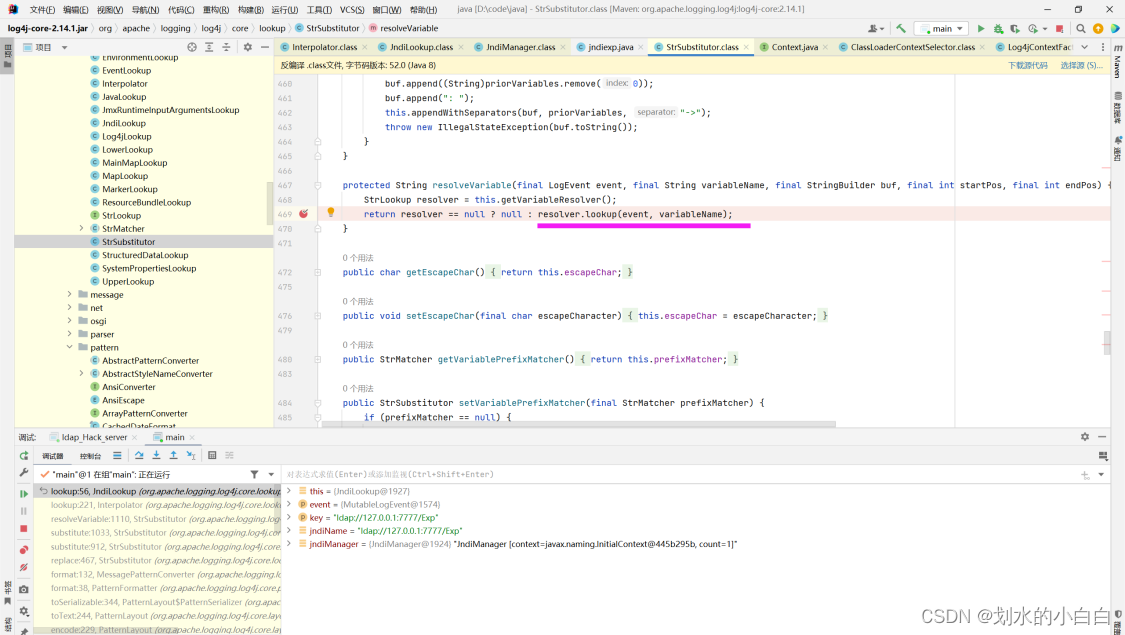
Task: Click the resolveVariable breadcrumb
Action: (x=409, y=29)
